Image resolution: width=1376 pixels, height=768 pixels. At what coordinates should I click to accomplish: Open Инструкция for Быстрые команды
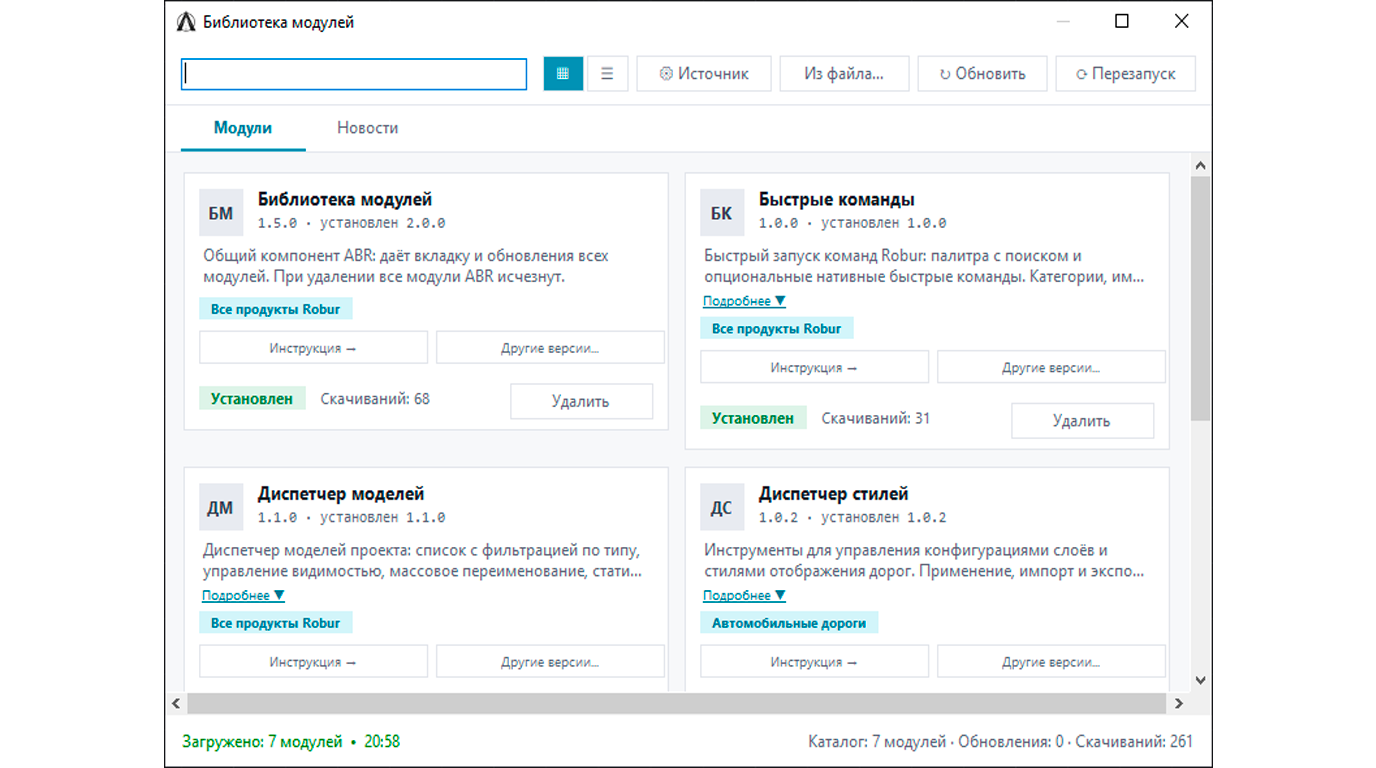814,367
